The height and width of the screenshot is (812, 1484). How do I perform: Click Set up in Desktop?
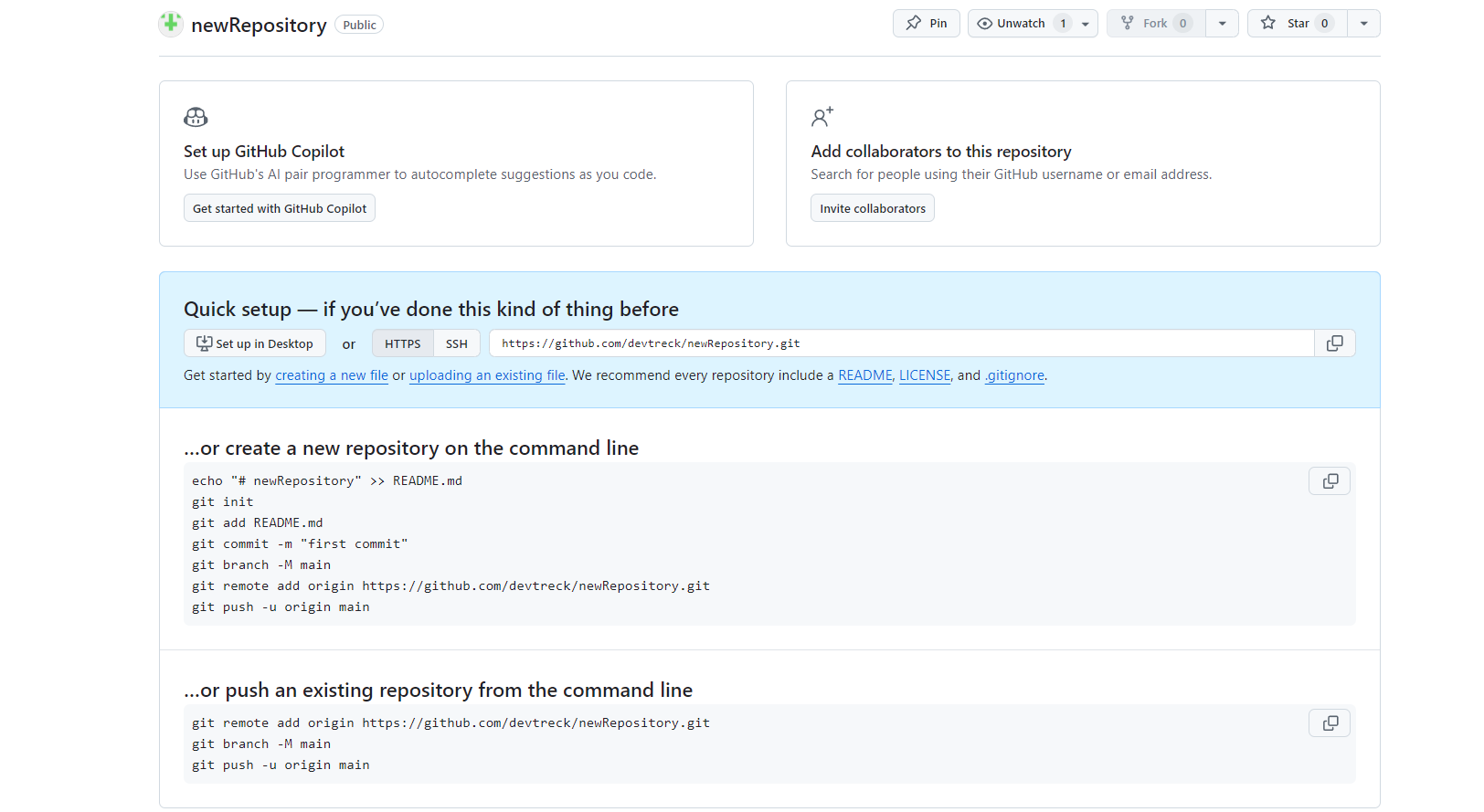[255, 343]
